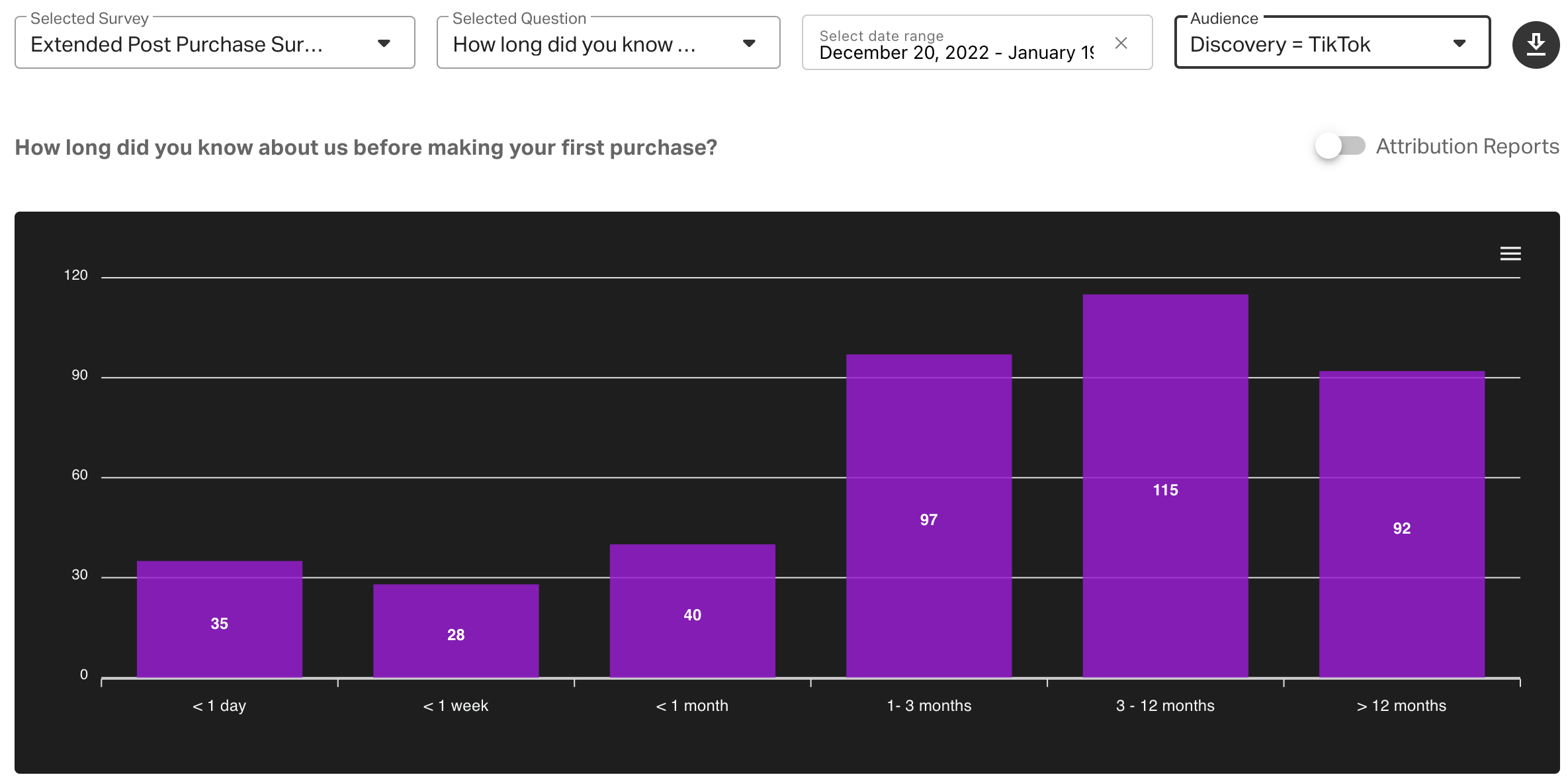Viewport: 1568px width, 783px height.
Task: Select the '< 1 week' bar showing 28
Action: [x=456, y=631]
